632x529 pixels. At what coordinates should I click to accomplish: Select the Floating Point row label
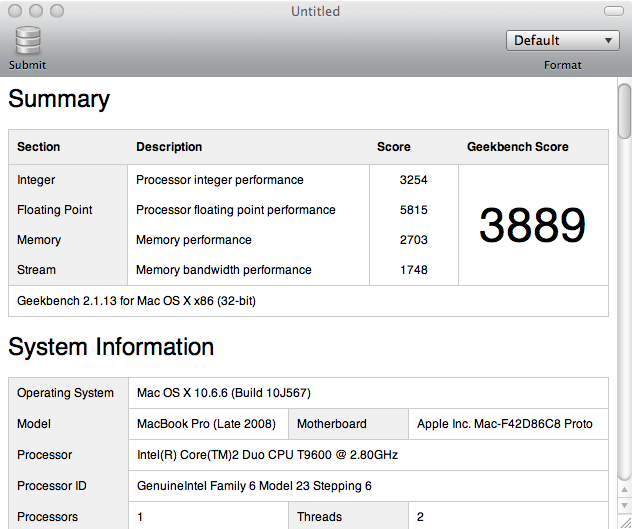54,210
